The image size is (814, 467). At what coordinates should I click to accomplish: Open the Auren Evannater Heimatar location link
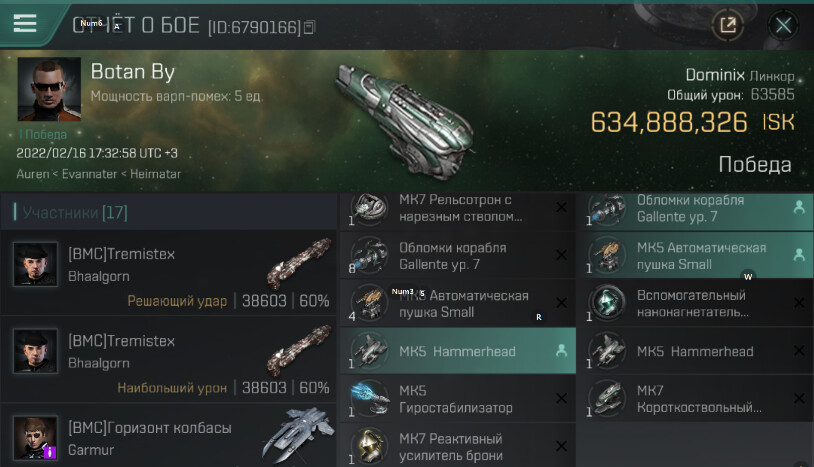(99, 174)
